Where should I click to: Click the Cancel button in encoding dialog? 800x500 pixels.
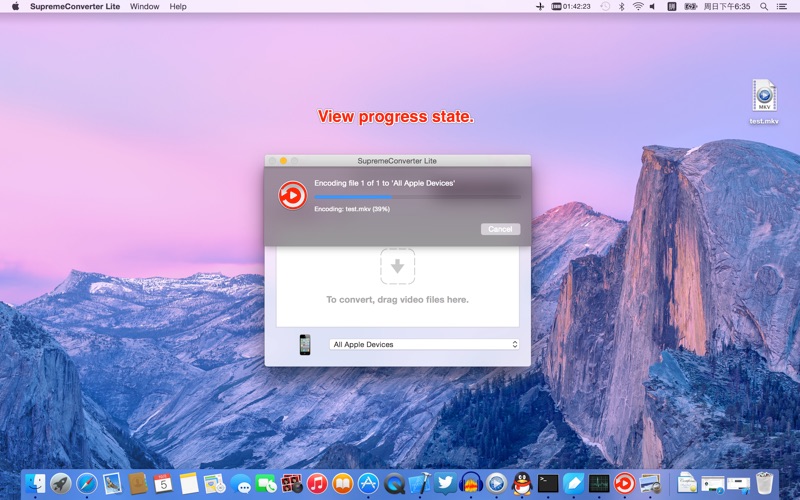(x=500, y=229)
